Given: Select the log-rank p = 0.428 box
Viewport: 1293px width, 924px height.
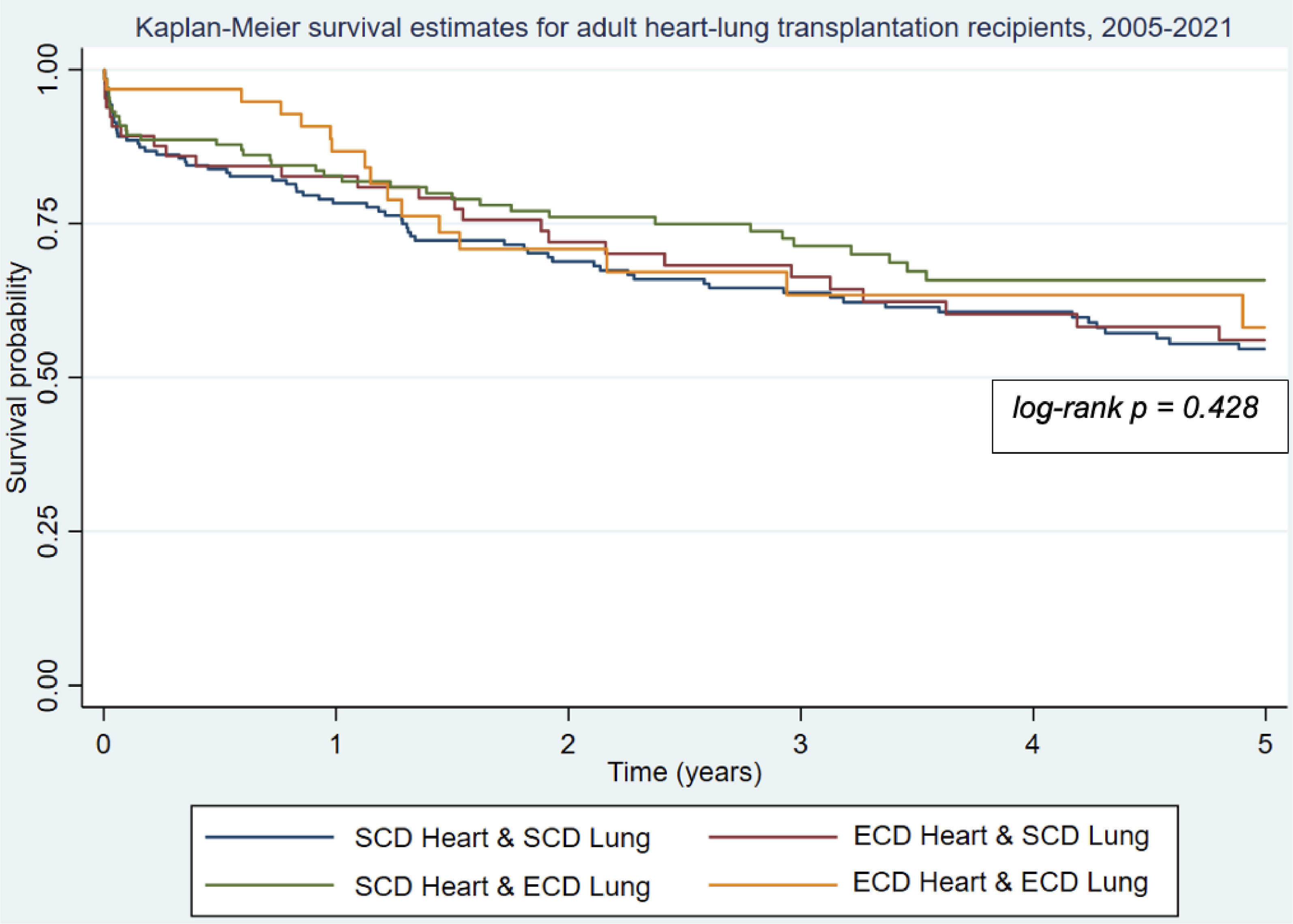Looking at the screenshot, I should coord(1139,416).
